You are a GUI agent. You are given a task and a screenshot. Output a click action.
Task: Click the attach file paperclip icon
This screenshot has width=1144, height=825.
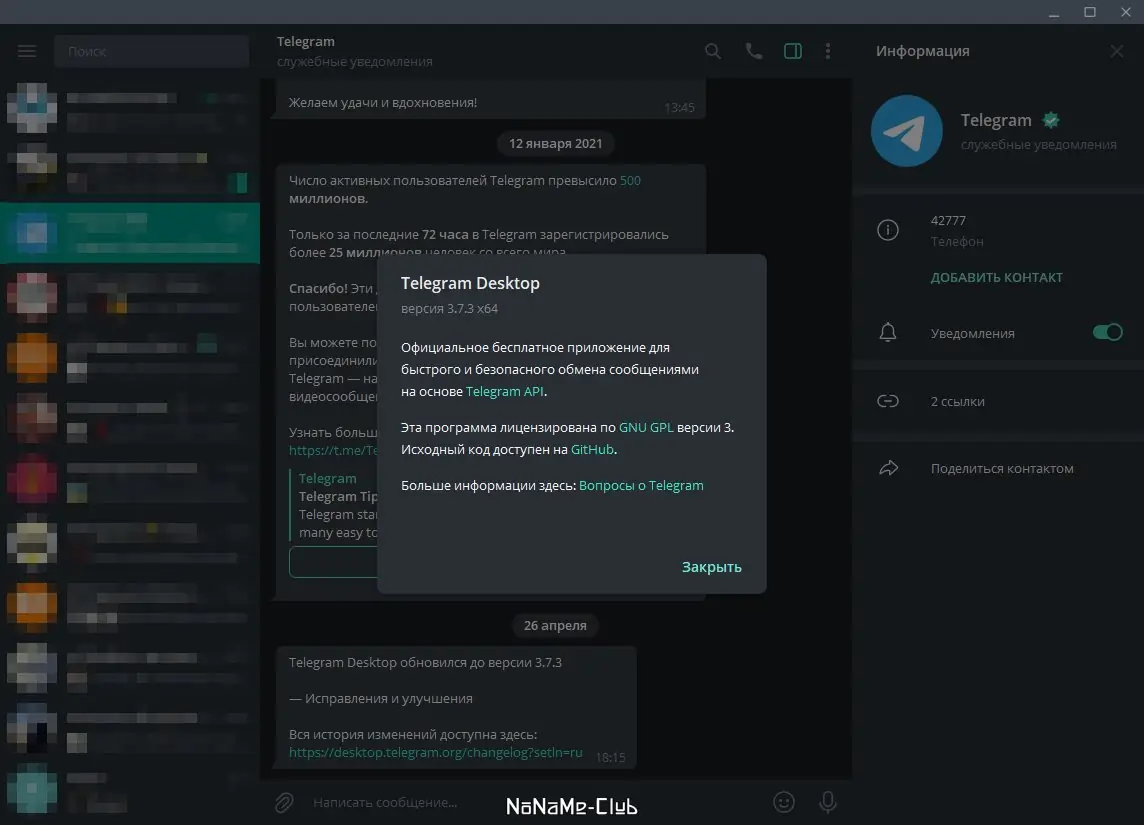284,802
